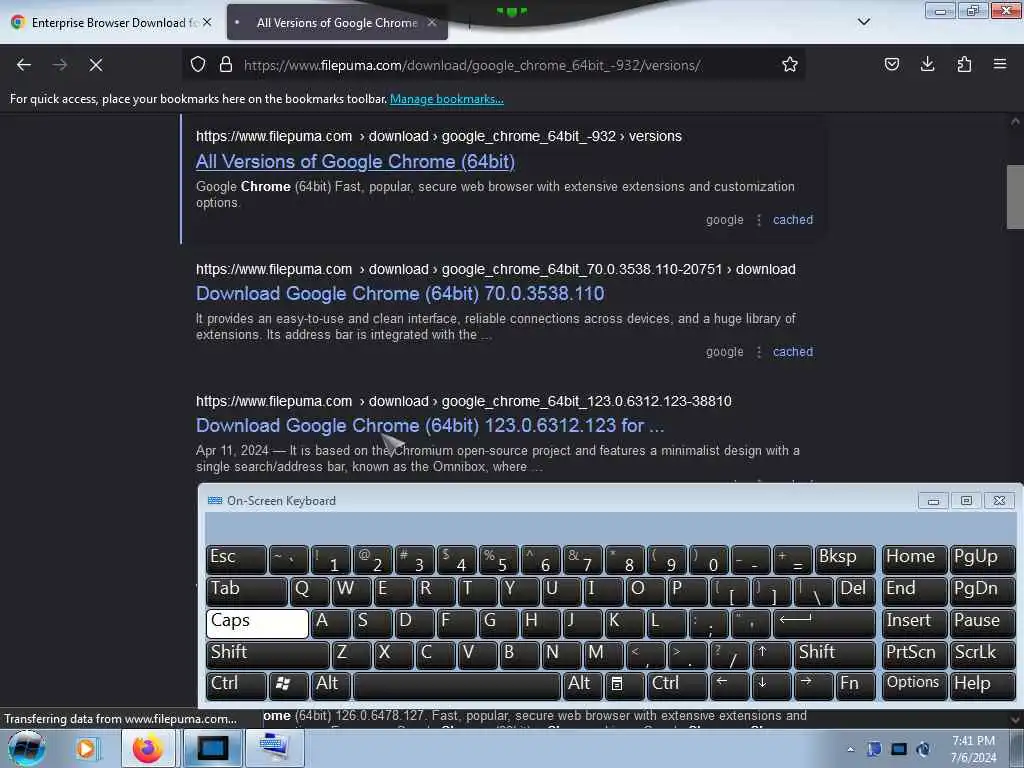This screenshot has height=768, width=1024.
Task: Tap the down arrow key in the bottom row
Action: tap(771, 685)
